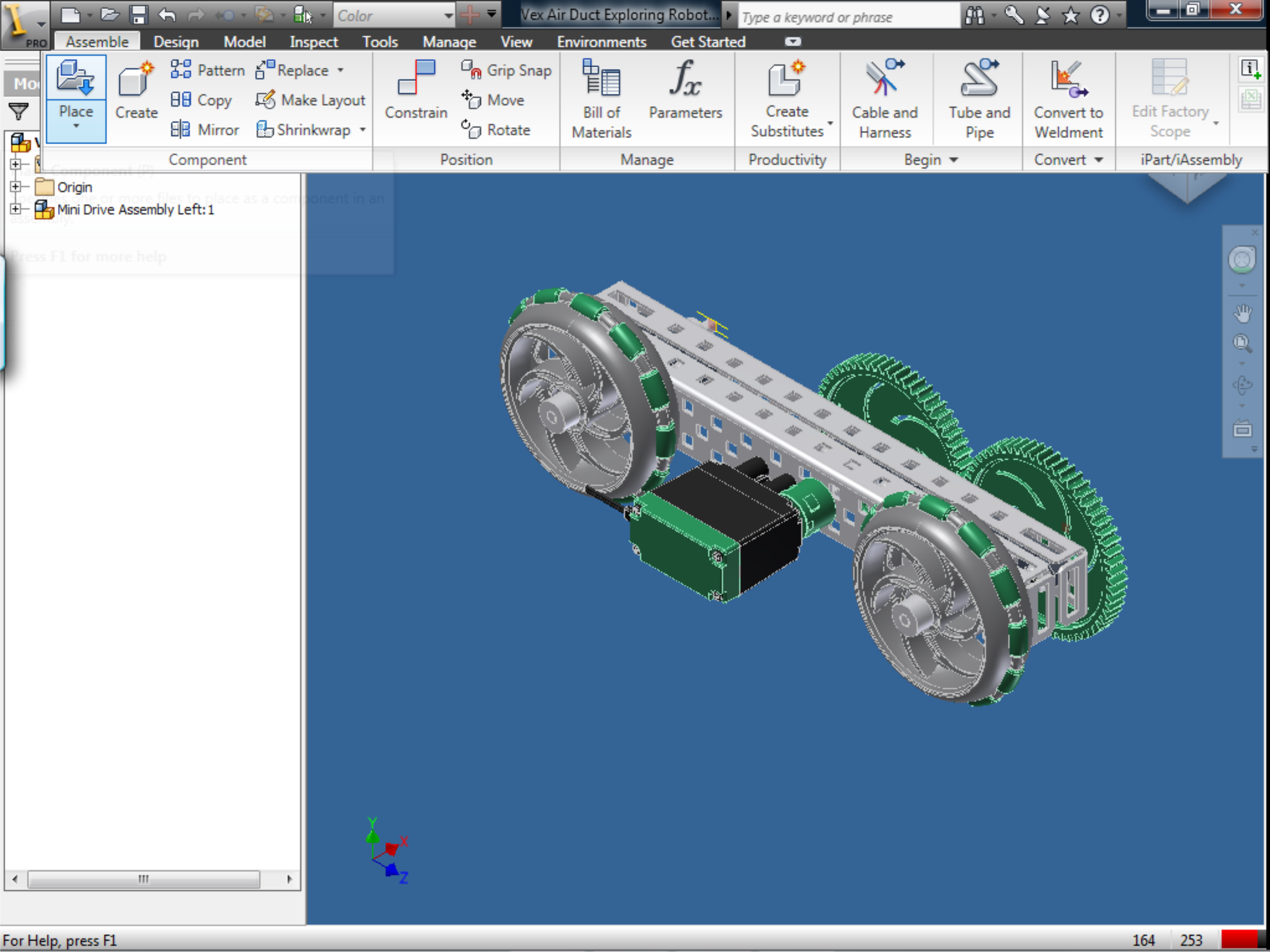Image resolution: width=1270 pixels, height=952 pixels.
Task: Switch to the Model tab
Action: point(244,42)
